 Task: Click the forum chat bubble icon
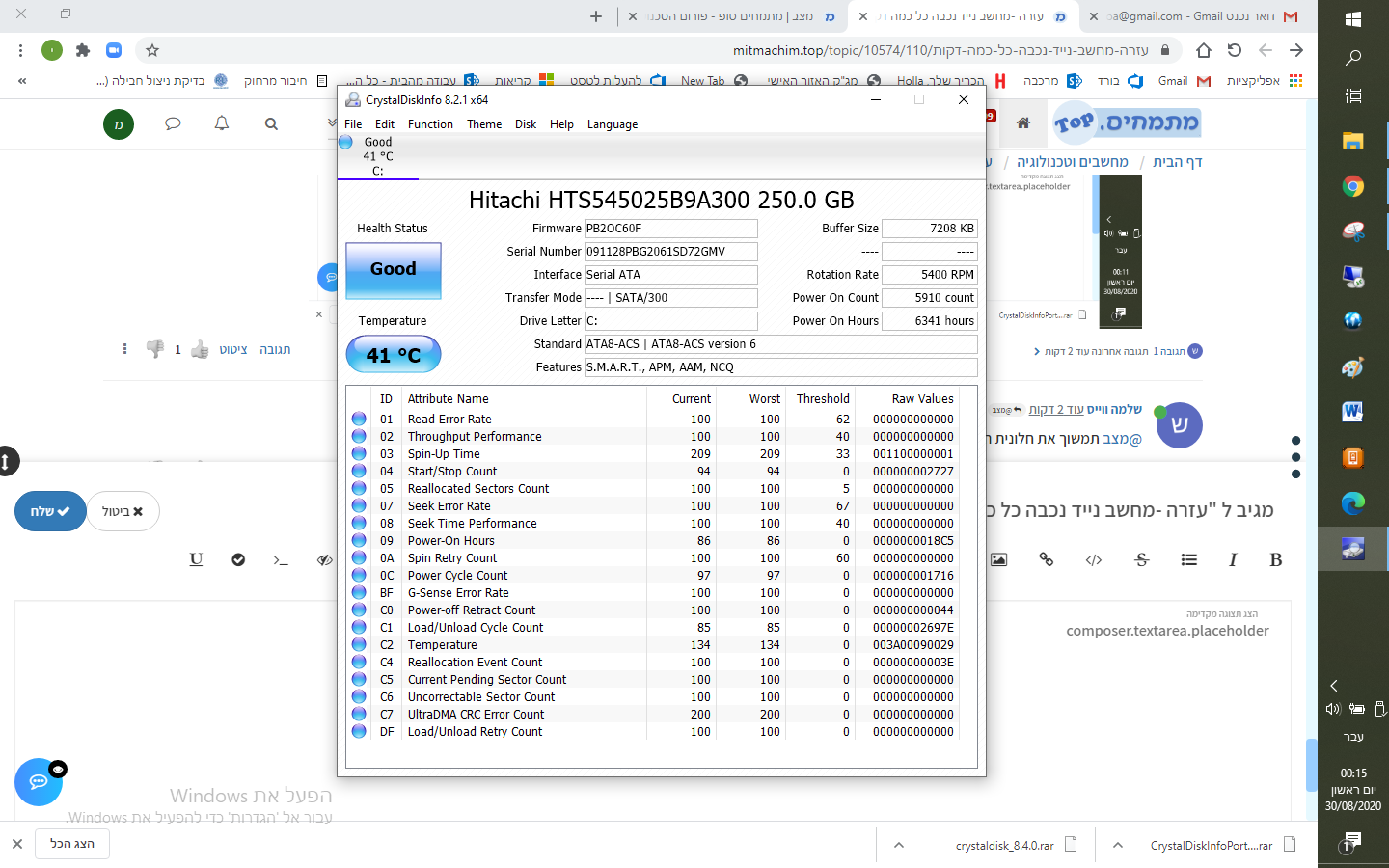click(x=173, y=123)
